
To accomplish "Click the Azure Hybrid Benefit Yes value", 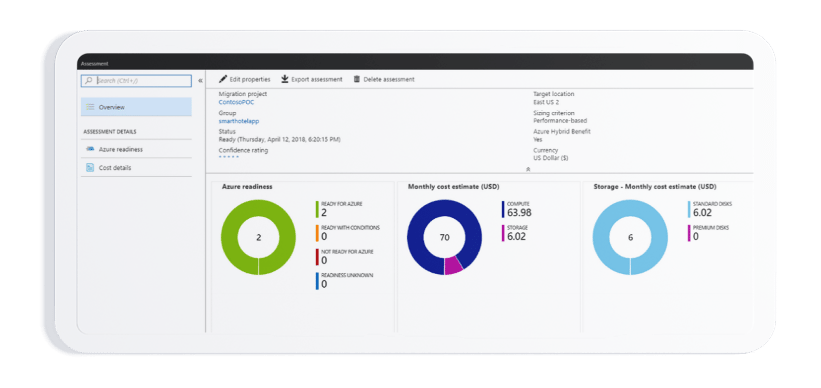I will (538, 139).
